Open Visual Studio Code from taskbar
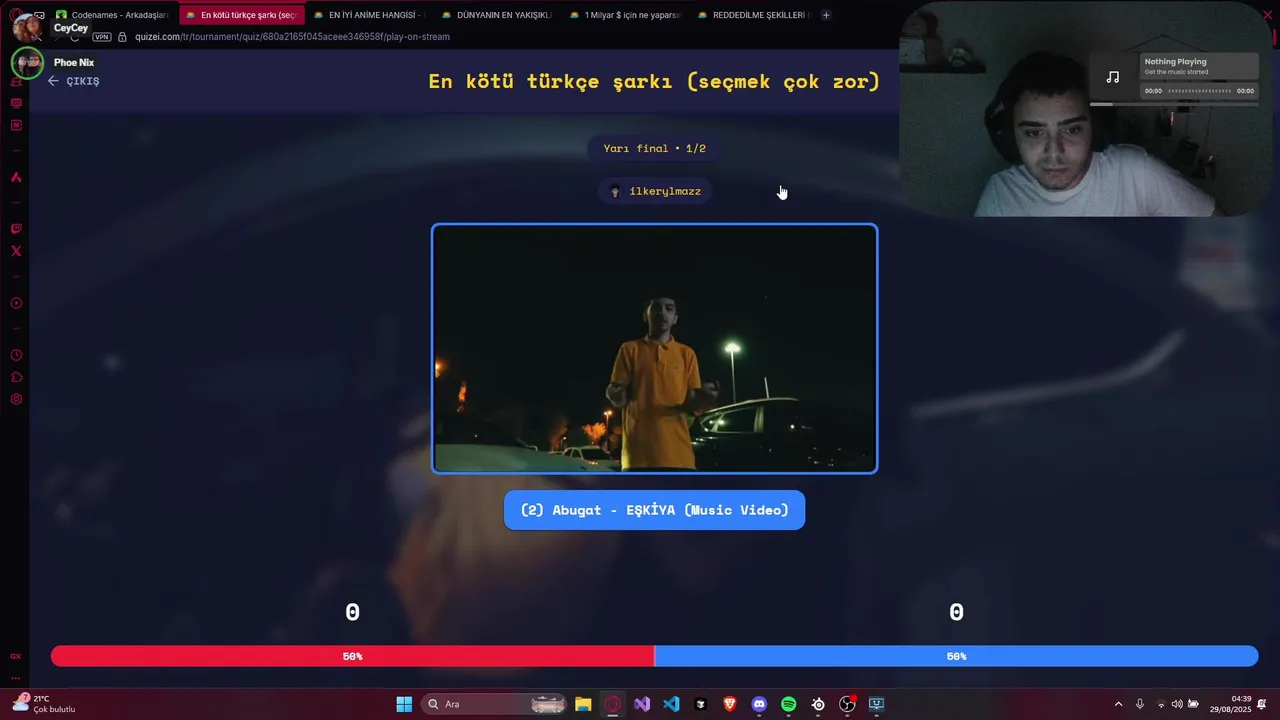 (671, 704)
